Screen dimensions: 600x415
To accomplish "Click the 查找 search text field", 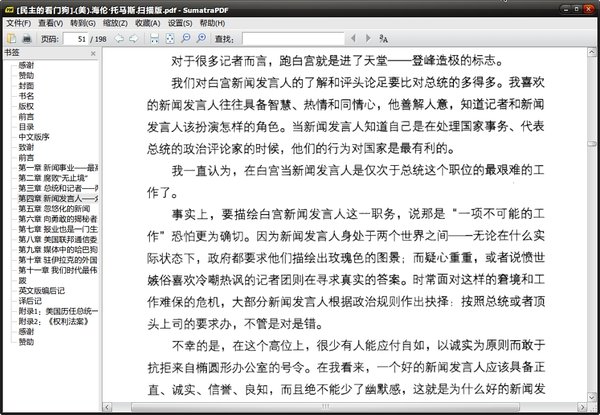I will (293, 39).
